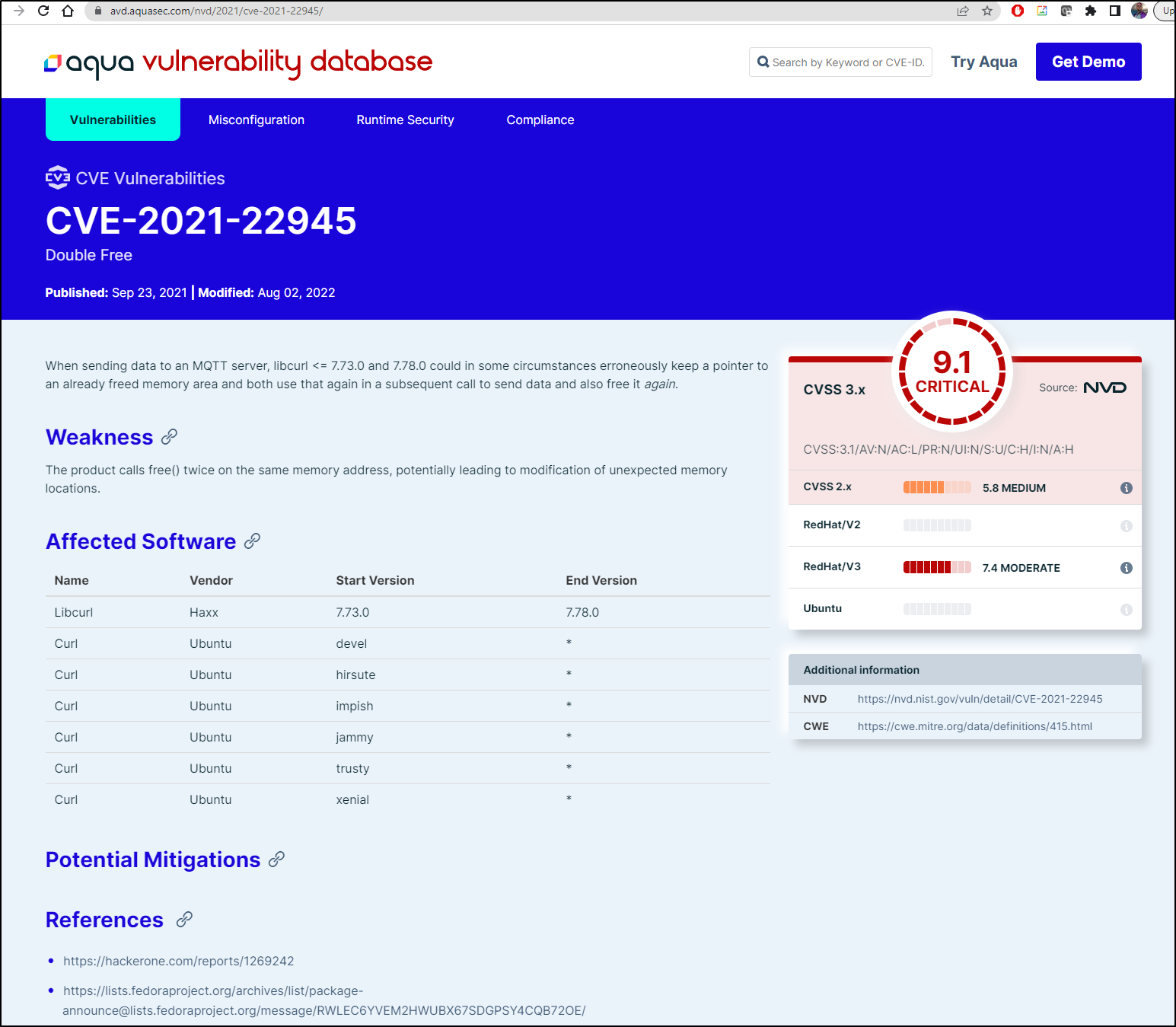This screenshot has height=1027, width=1176.
Task: Reload the page with the browser refresh button
Action: point(43,11)
